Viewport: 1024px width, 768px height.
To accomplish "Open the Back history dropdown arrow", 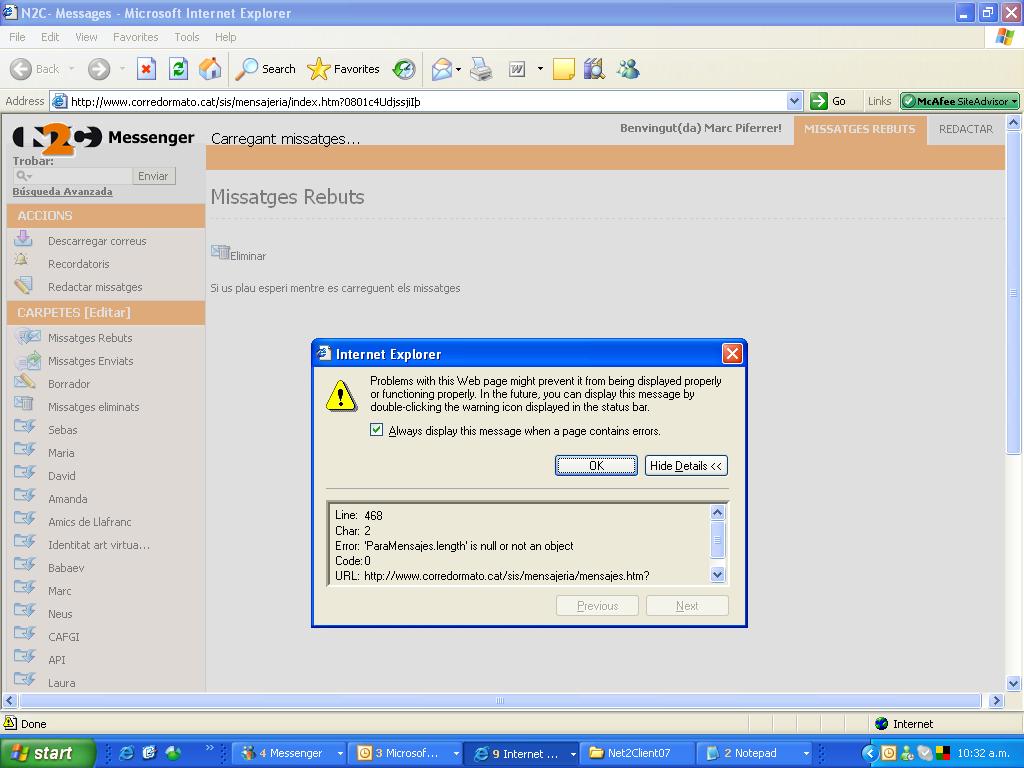I will point(71,69).
